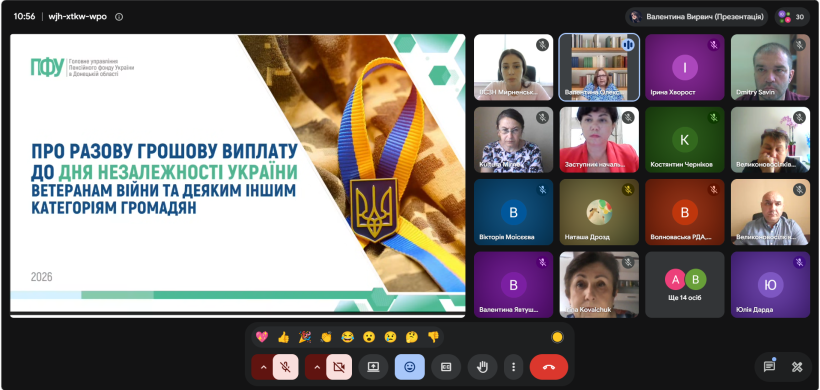Screen dimensions: 820x390
Task: Click the 10:56 clock in the header
Action: pos(25,17)
